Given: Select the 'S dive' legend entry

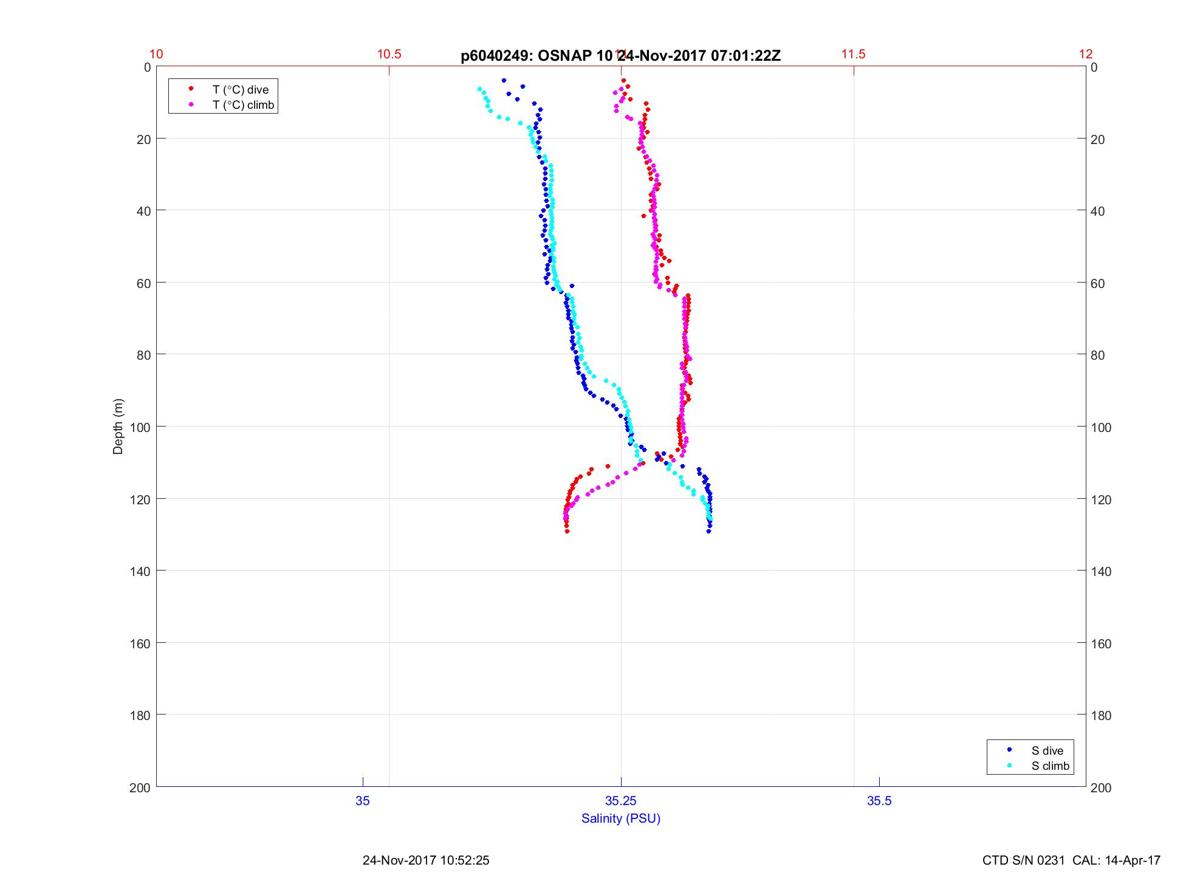Looking at the screenshot, I should [x=1047, y=750].
